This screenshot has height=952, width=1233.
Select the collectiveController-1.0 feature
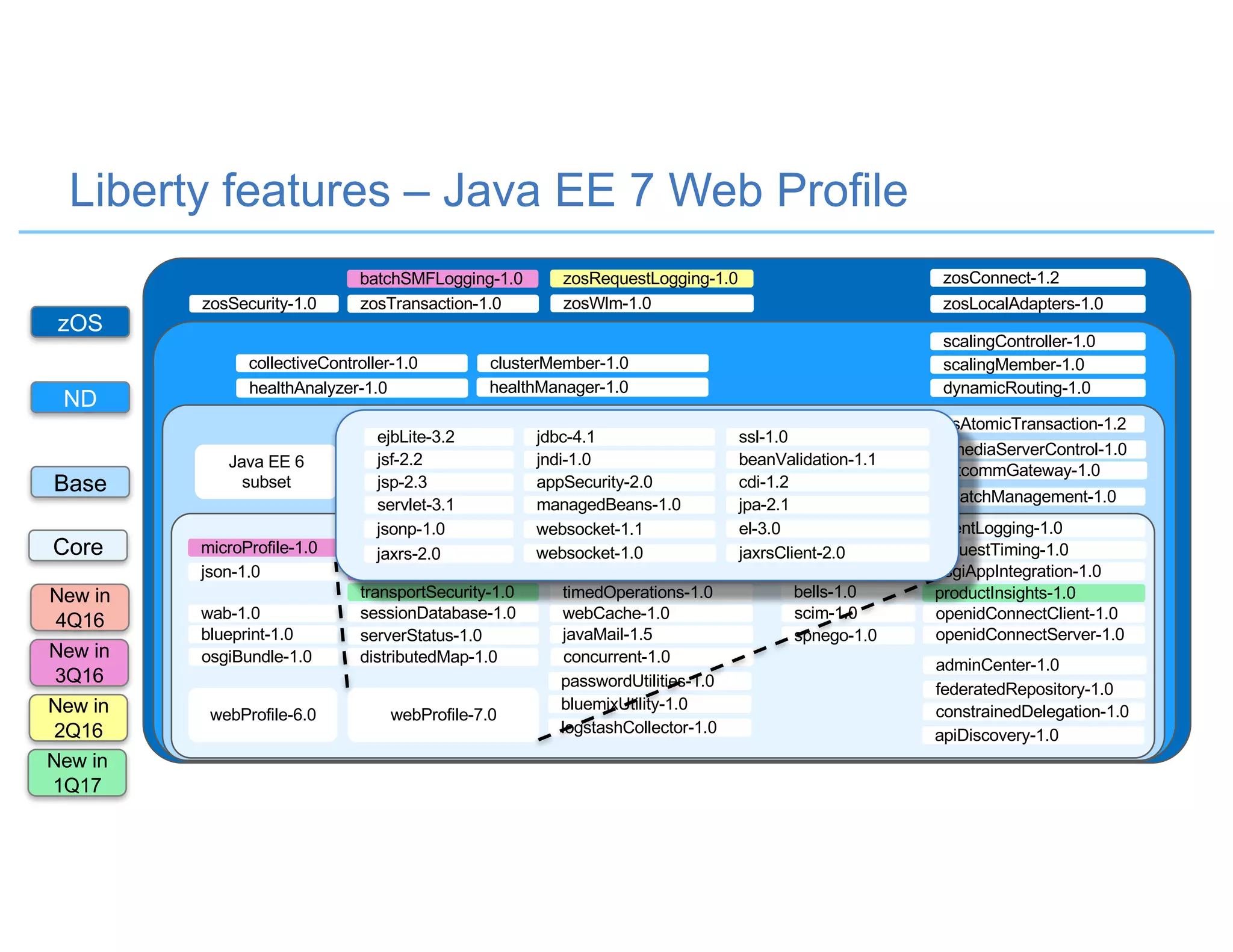point(351,363)
